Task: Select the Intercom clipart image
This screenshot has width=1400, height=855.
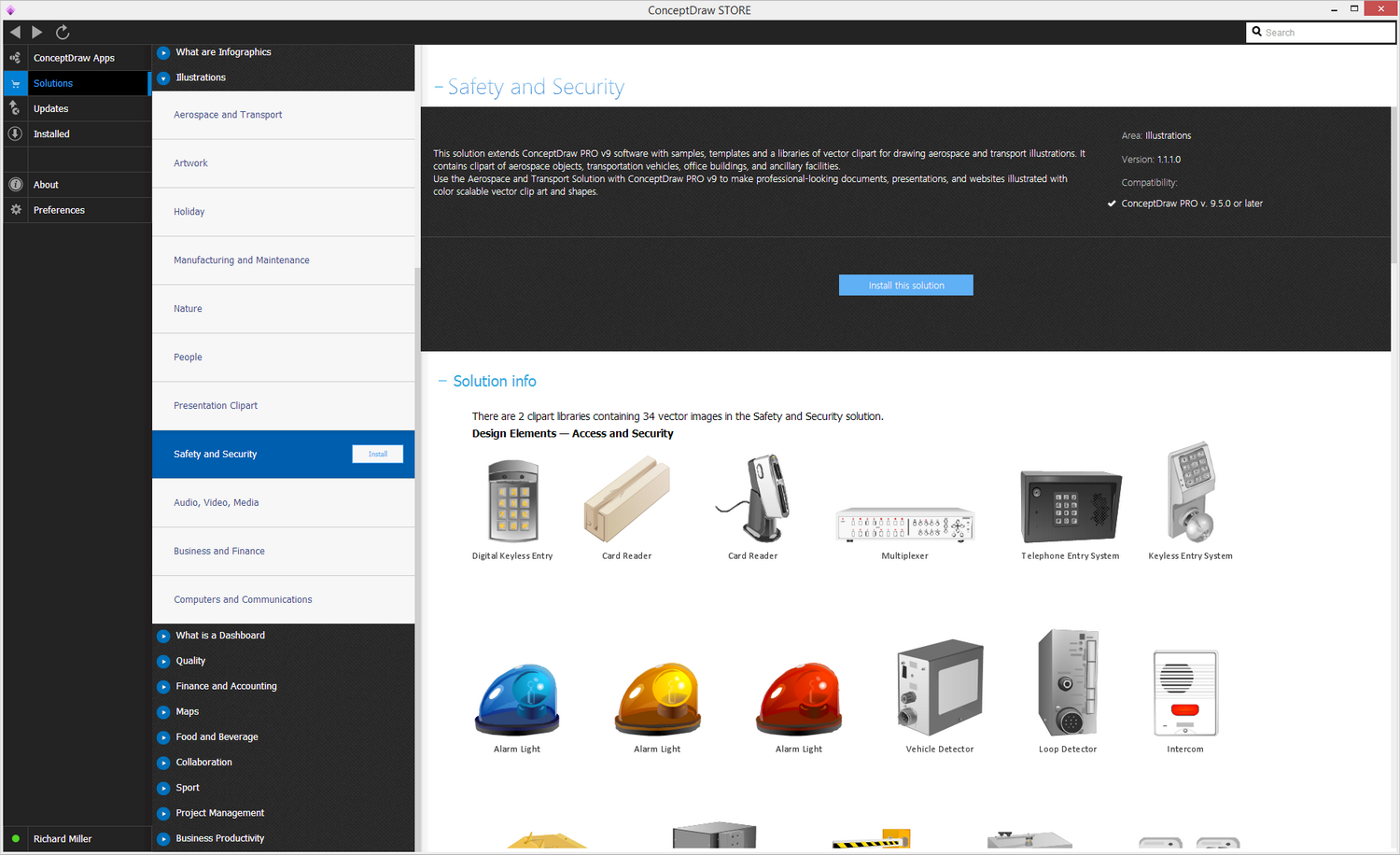Action: tap(1185, 694)
